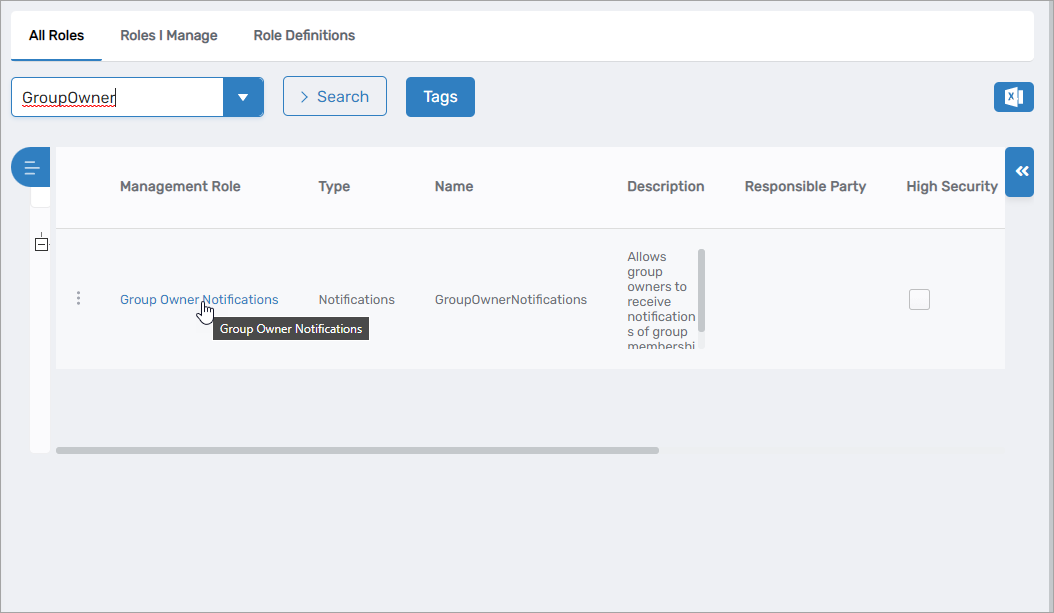
Task: Open row actions for Group Owner Notifications
Action: pos(79,299)
